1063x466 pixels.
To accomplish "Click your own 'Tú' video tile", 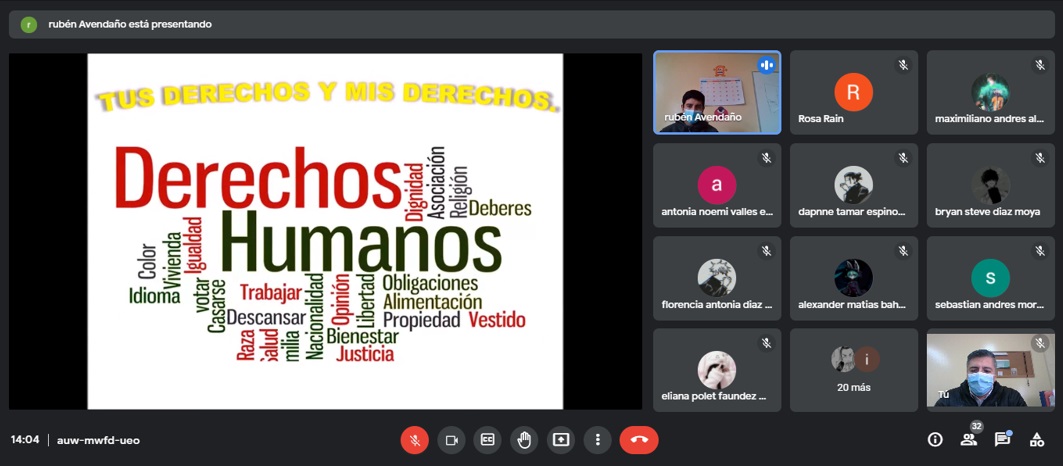I will pos(990,370).
